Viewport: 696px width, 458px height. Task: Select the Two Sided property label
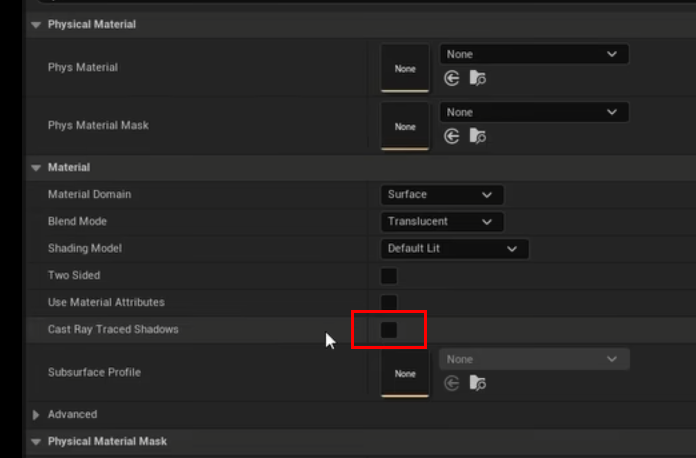coord(74,276)
